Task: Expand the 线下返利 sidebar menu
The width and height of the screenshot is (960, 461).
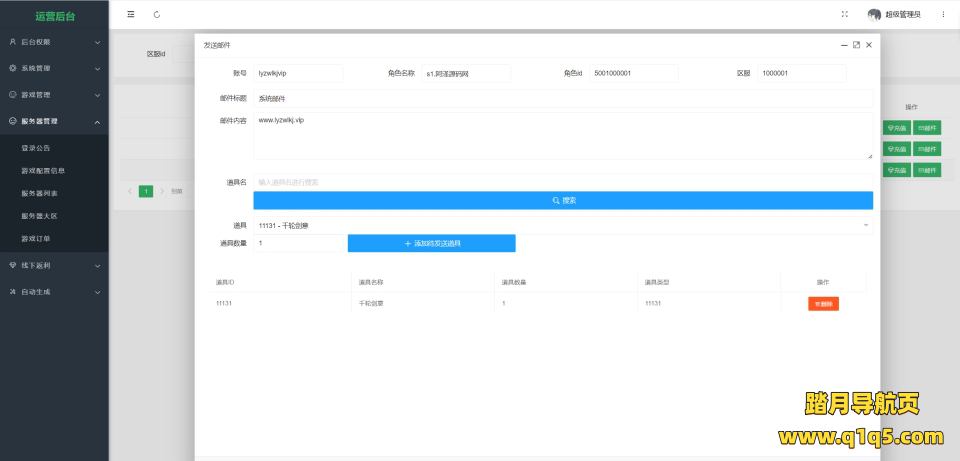Action: [x=54, y=265]
